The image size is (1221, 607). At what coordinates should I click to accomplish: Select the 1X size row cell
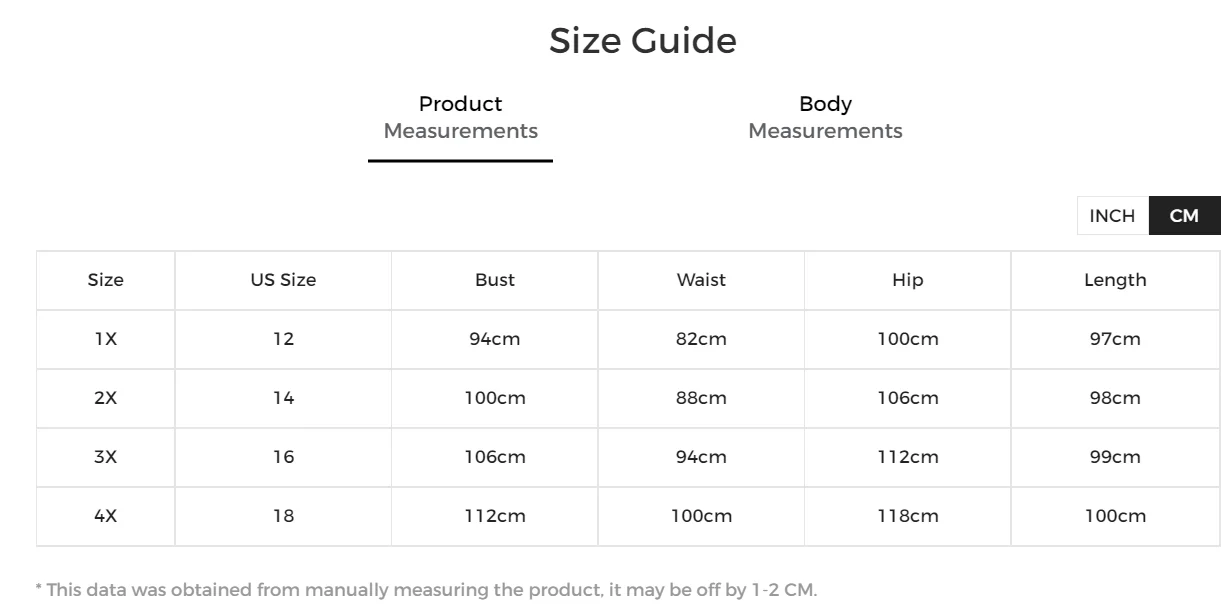point(106,339)
